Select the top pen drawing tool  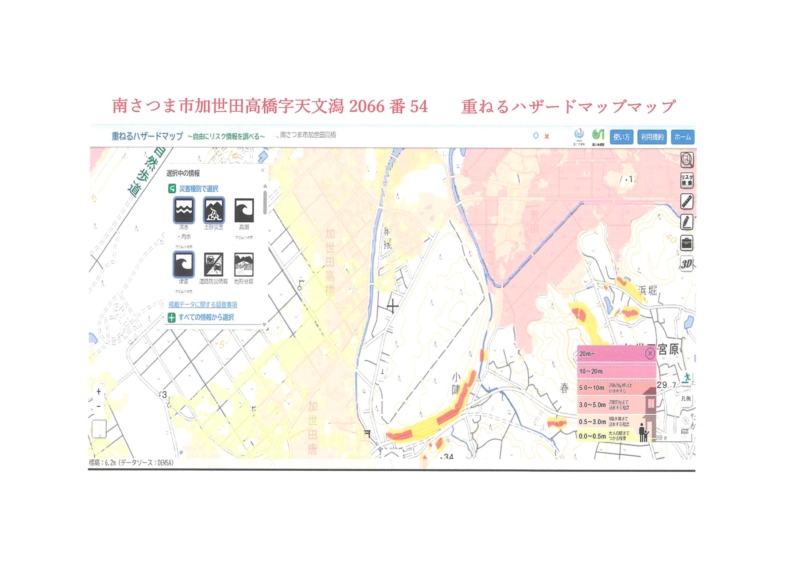[687, 201]
